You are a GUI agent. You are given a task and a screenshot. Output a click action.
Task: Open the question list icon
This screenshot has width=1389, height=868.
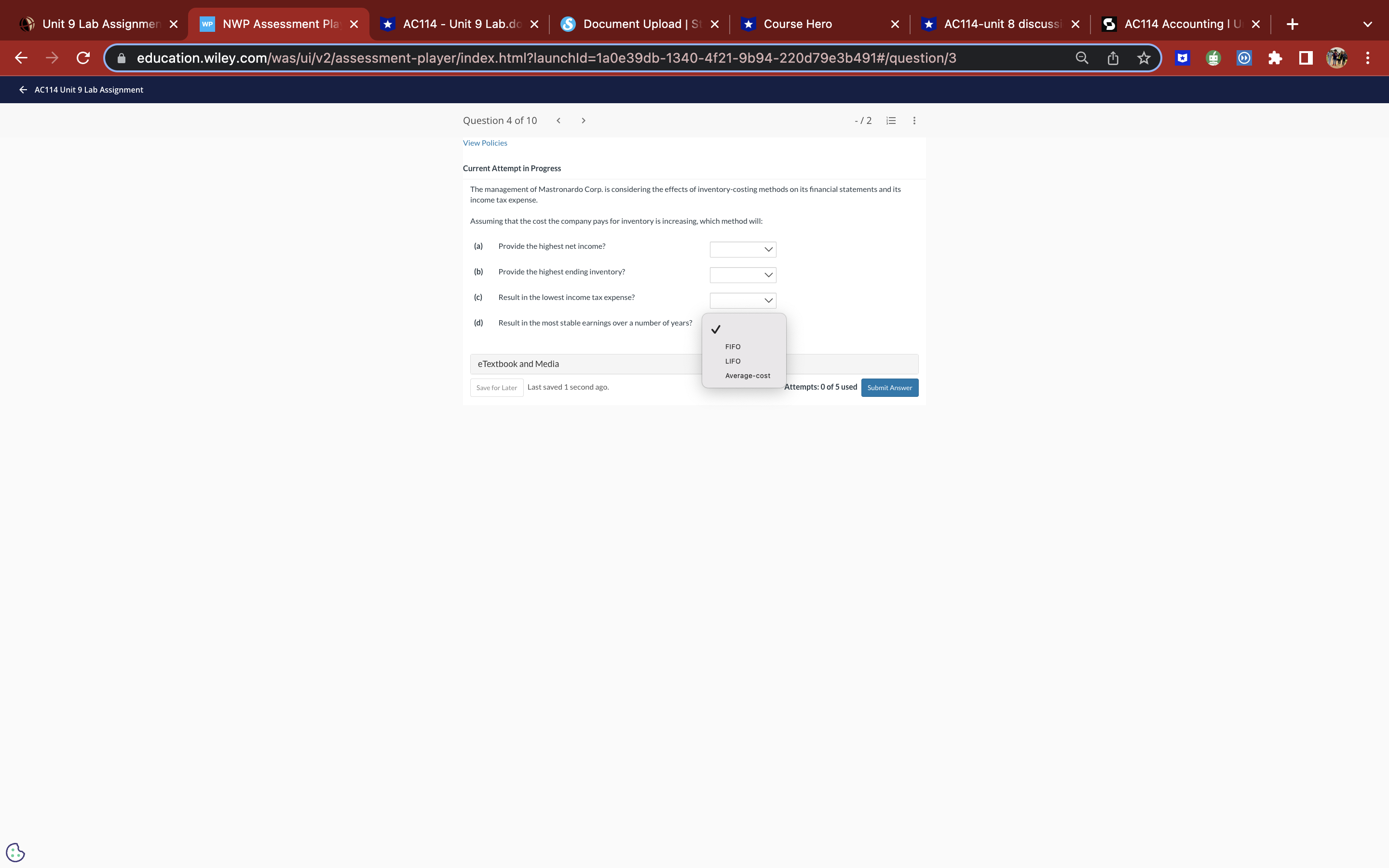pyautogui.click(x=890, y=121)
